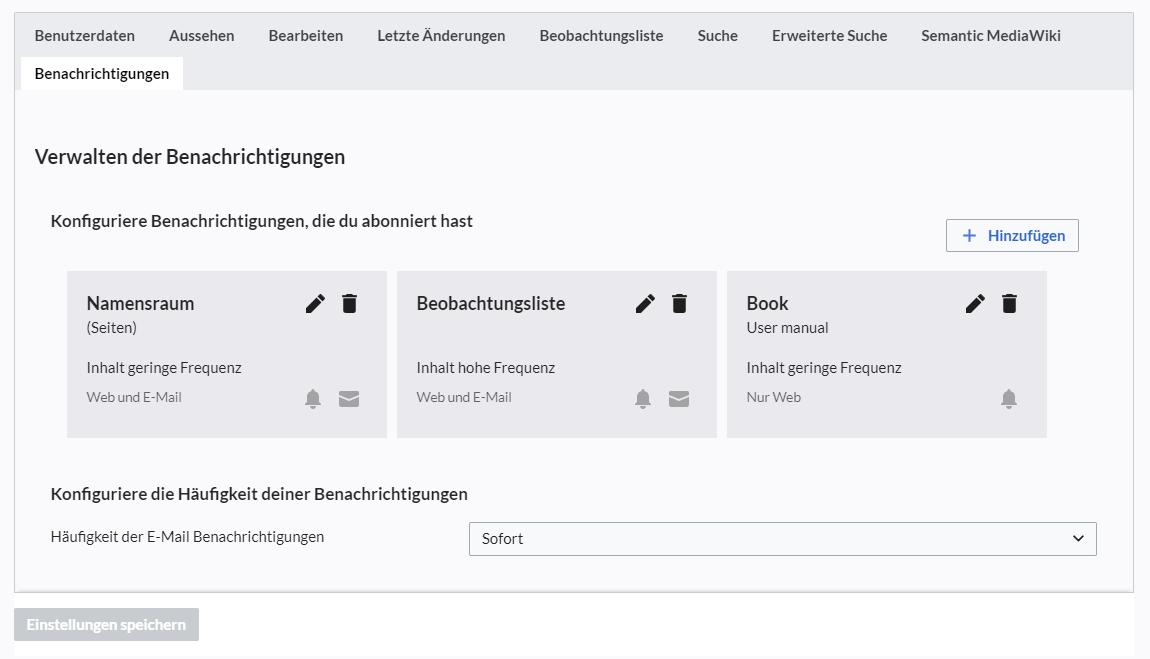
Task: Click bell icon on Namensraum card
Action: pyautogui.click(x=313, y=399)
